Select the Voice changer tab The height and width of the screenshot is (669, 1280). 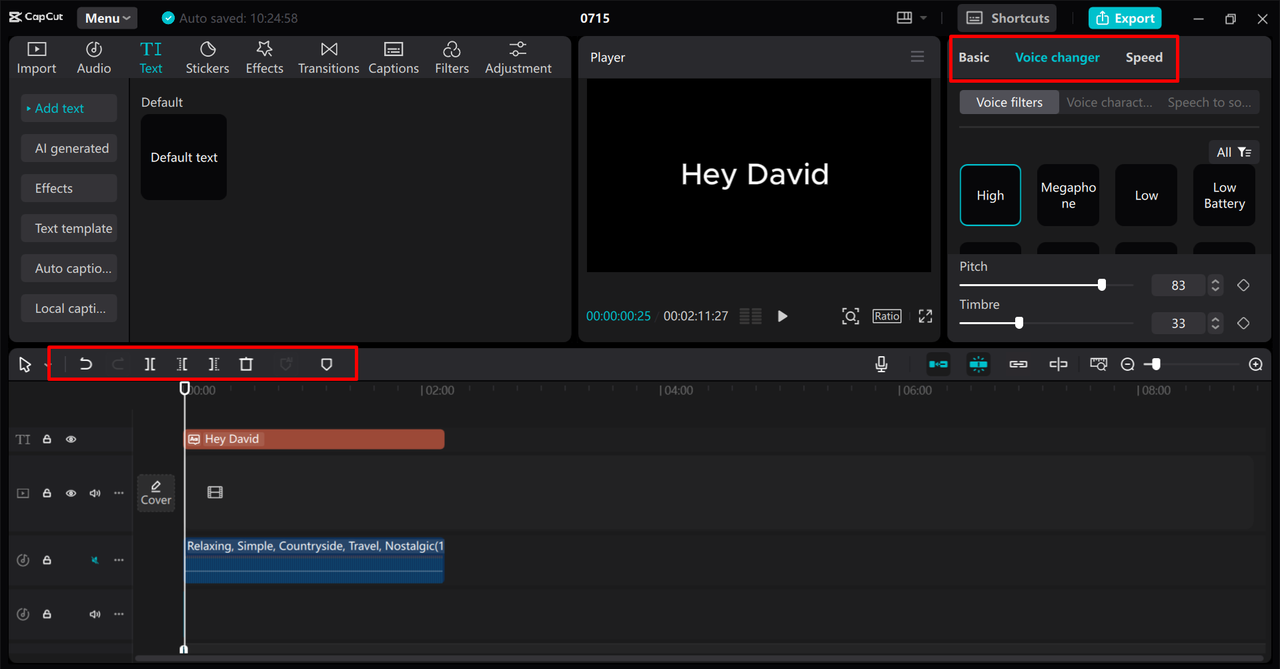pyautogui.click(x=1057, y=57)
